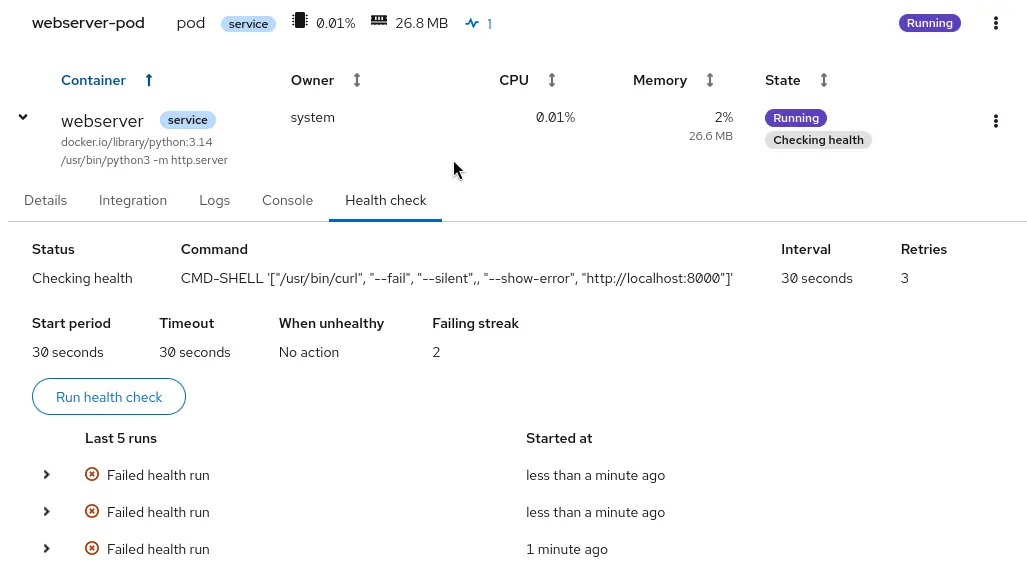This screenshot has height=574, width=1027.
Task: Sort by CPU column
Action: coord(551,80)
